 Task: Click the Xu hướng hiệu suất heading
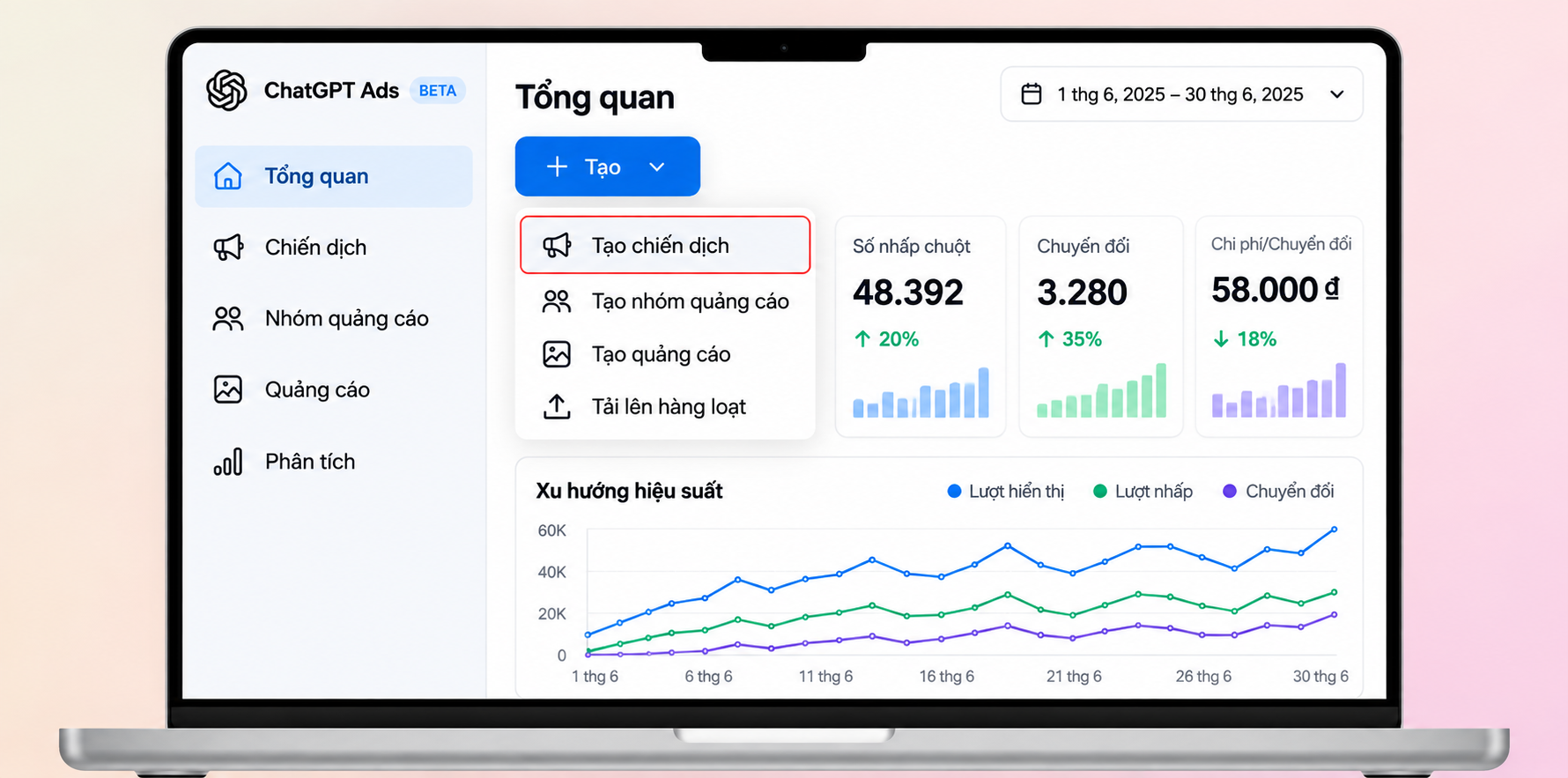(629, 491)
